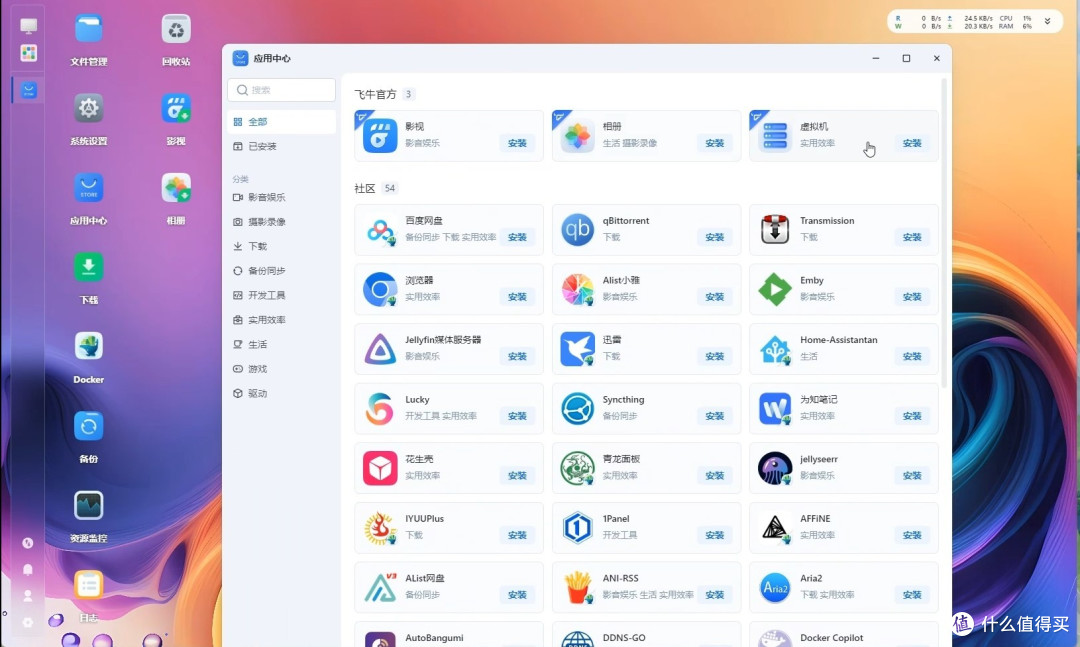Screen dimensions: 1080x647
Task: Filter by 生活 category
Action: pyautogui.click(x=281, y=345)
